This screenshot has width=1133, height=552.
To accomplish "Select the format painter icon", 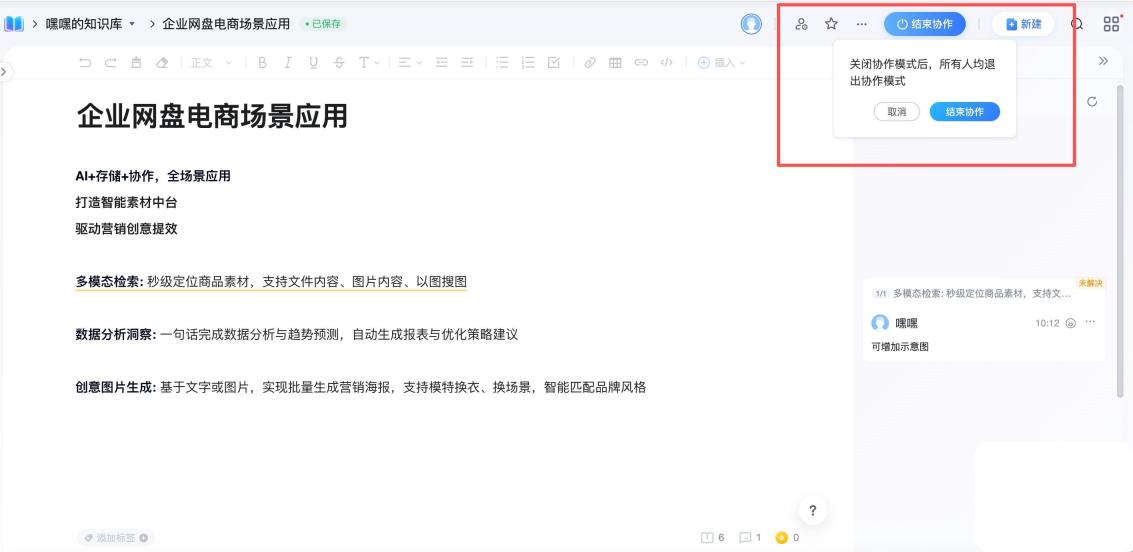I will [136, 63].
